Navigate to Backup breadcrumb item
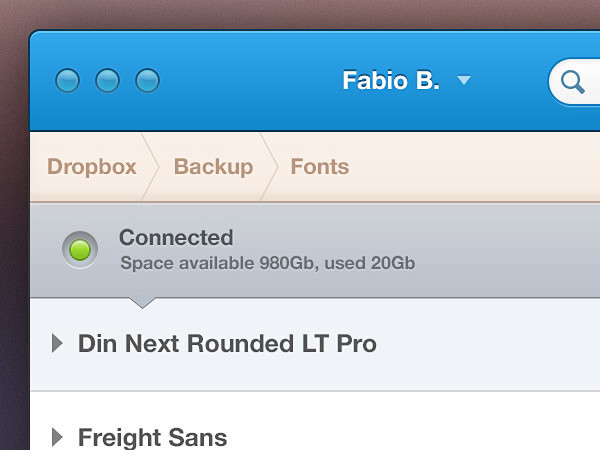This screenshot has width=600, height=450. pos(214,167)
